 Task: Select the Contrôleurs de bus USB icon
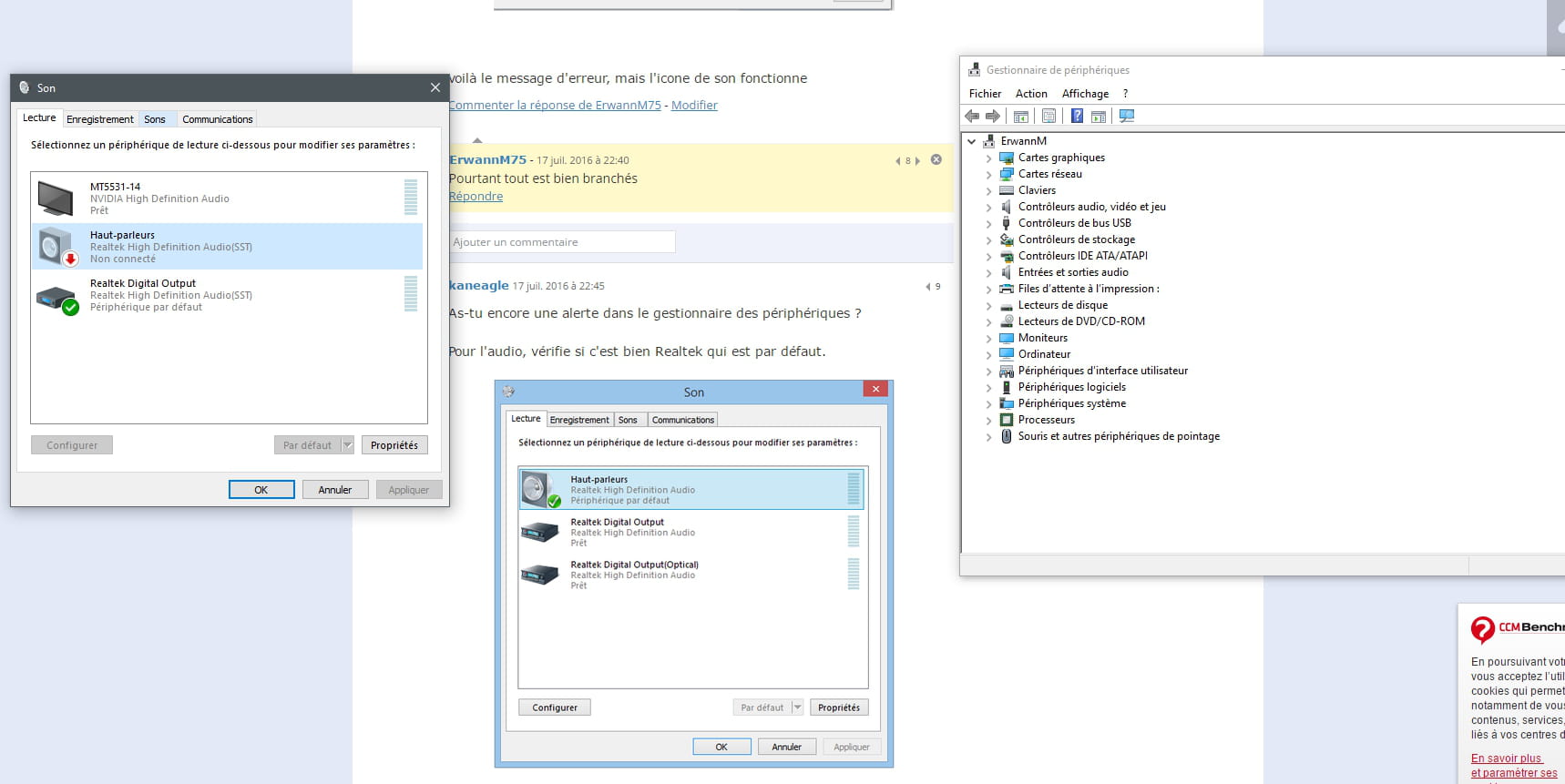[1007, 223]
